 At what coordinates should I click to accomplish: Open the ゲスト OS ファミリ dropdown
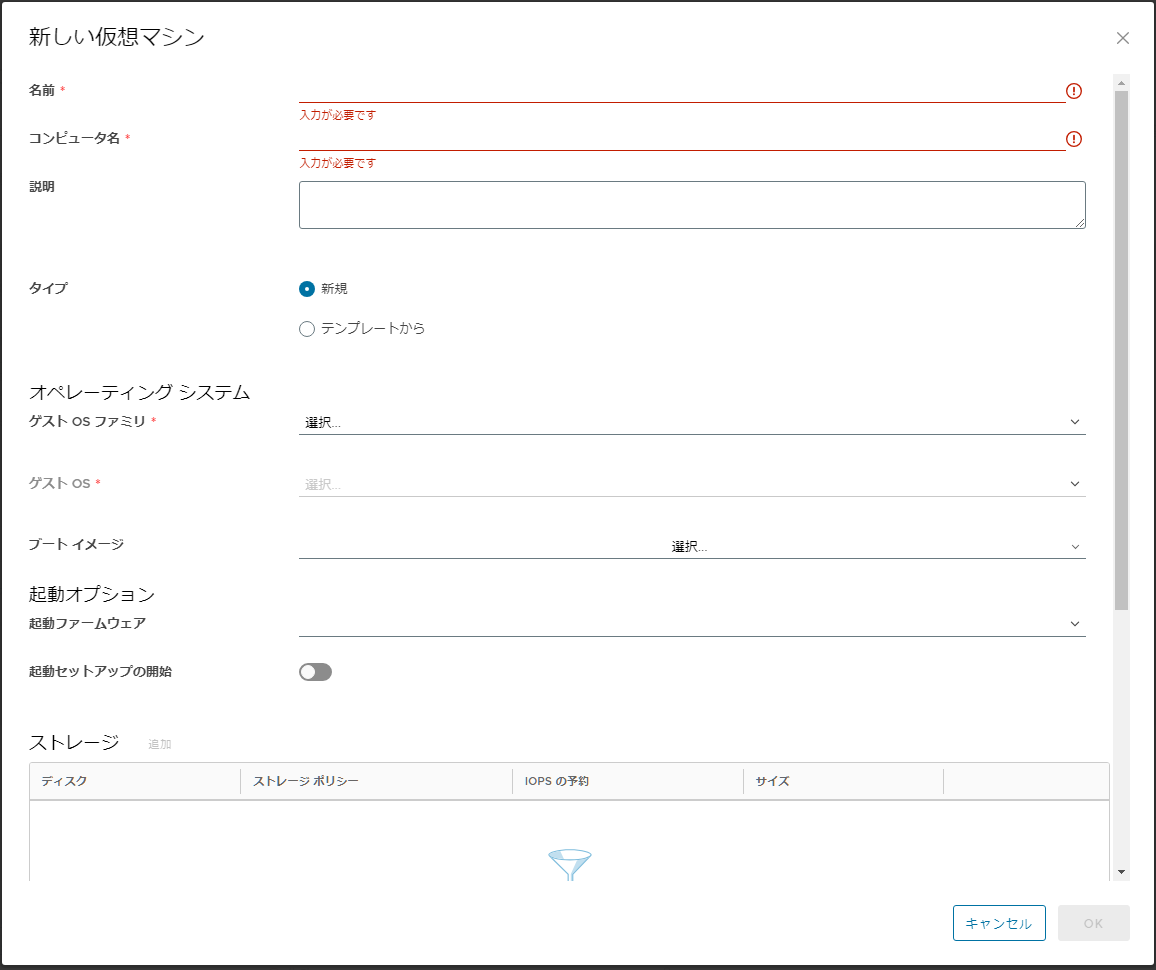point(692,422)
